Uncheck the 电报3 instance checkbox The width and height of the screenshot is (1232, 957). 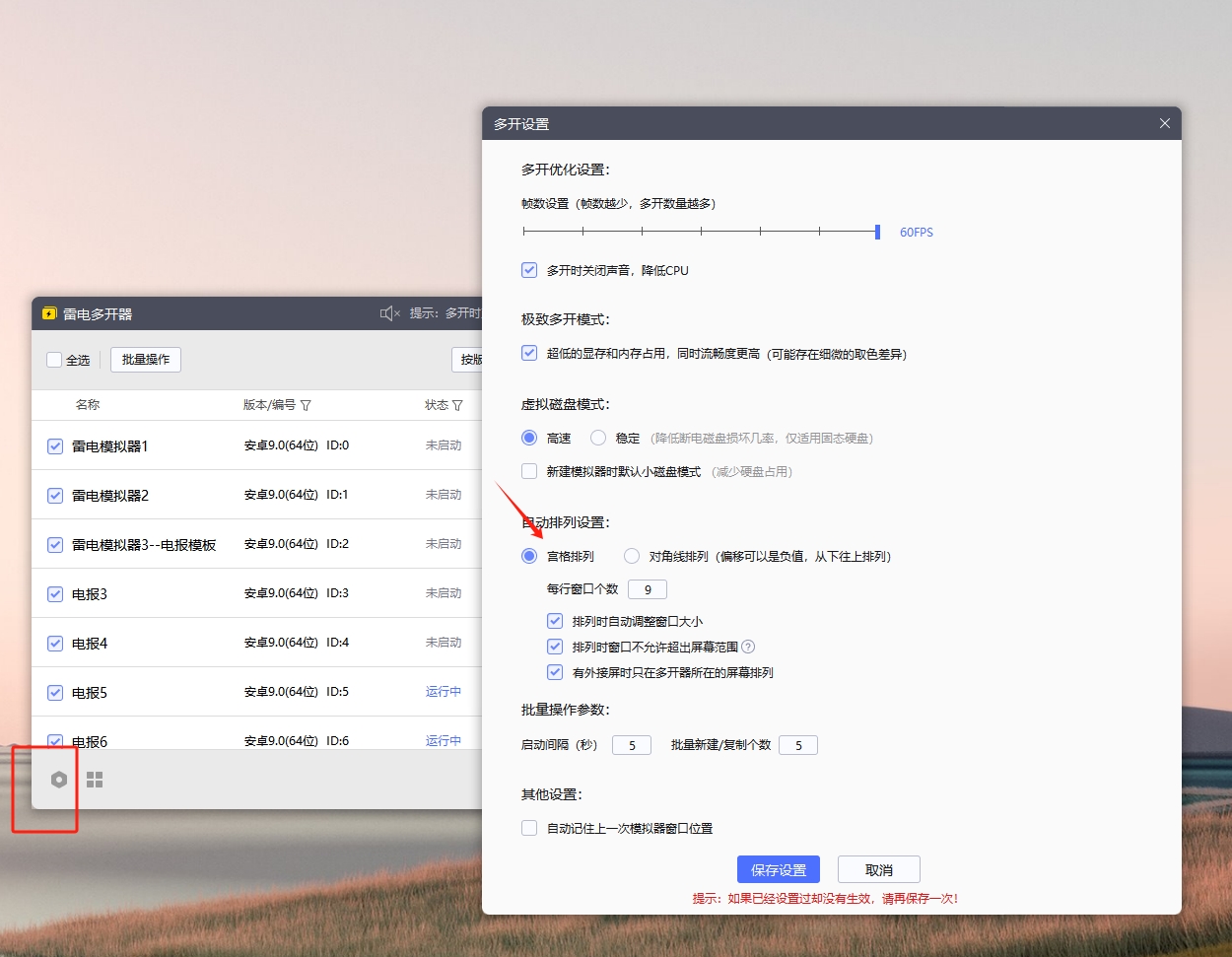pos(55,594)
